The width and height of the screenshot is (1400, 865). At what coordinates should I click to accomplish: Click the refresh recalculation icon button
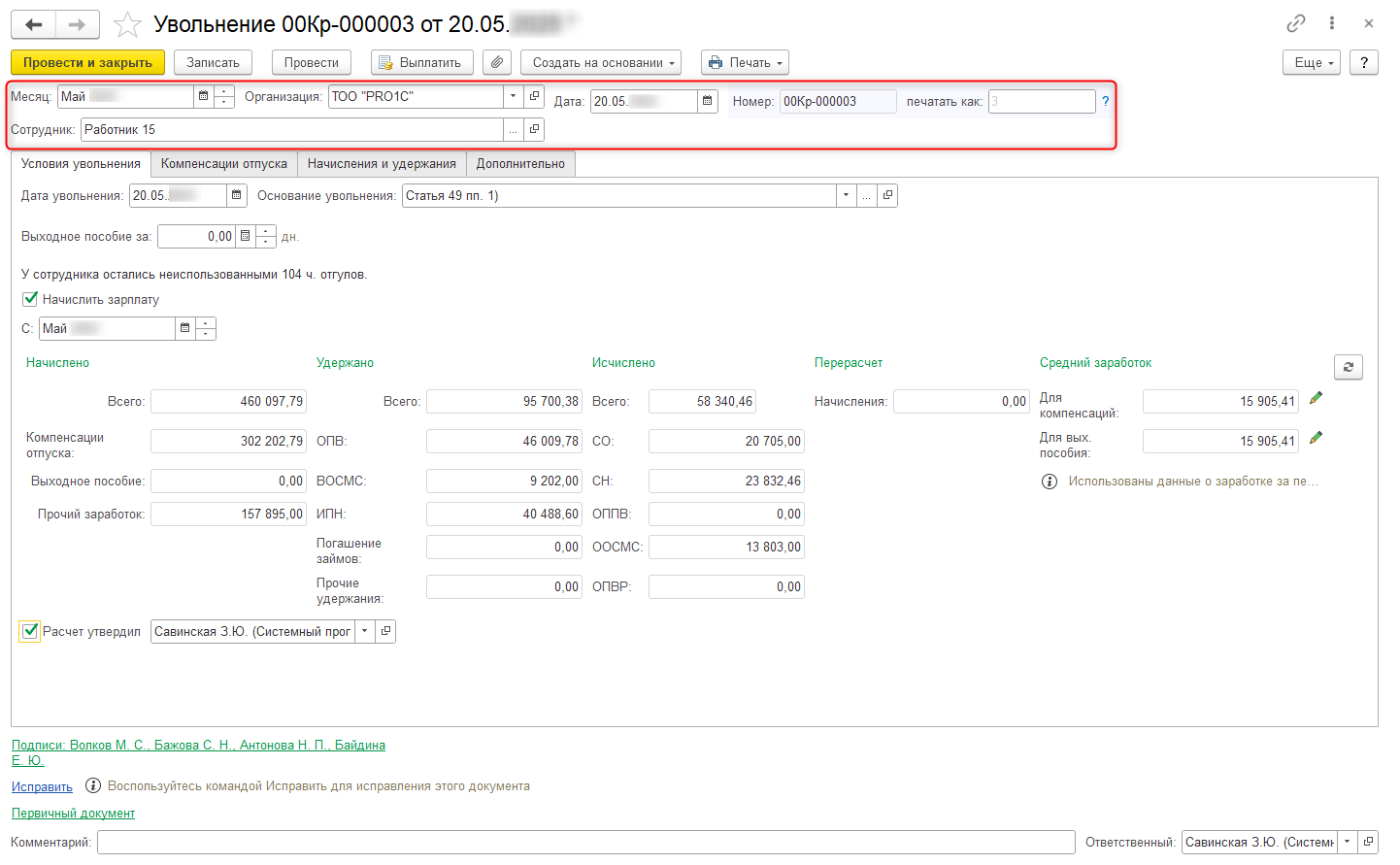point(1348,367)
